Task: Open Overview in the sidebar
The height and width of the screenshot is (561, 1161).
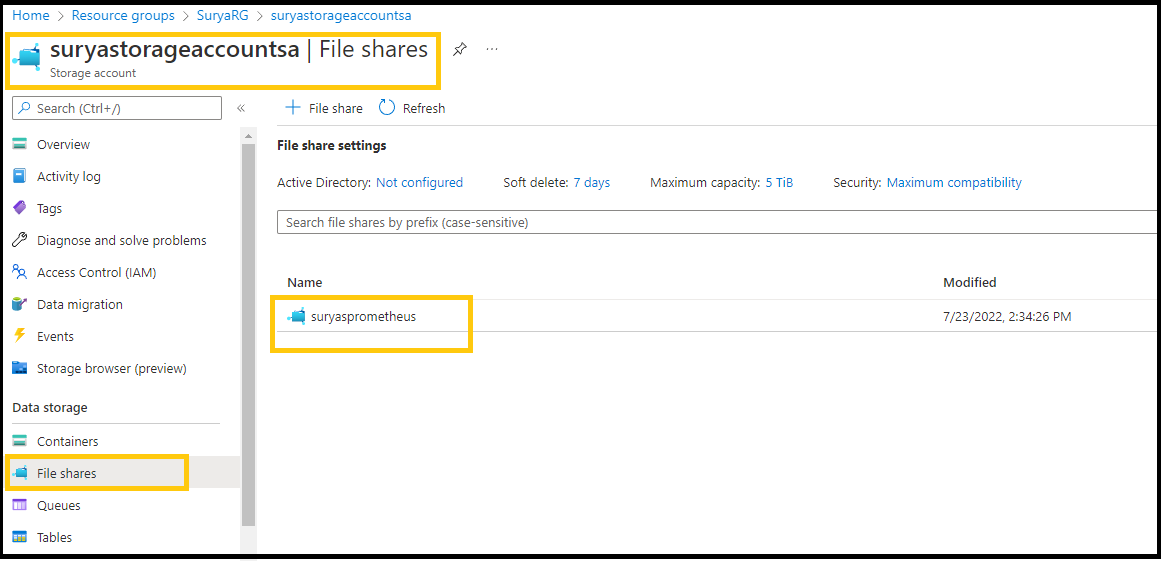Action: point(64,144)
